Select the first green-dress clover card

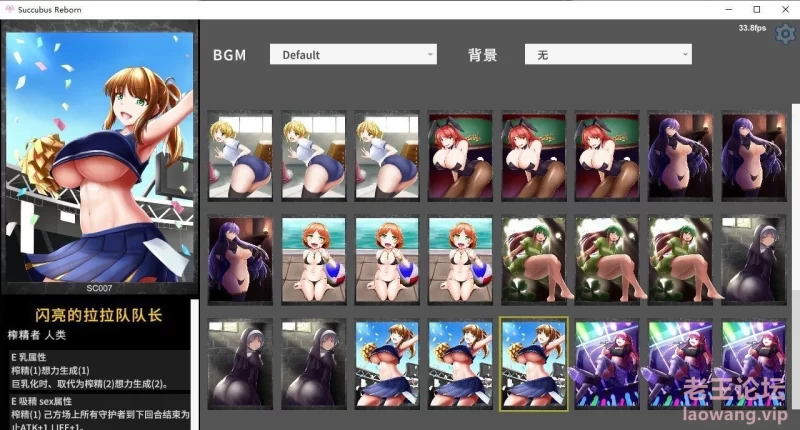(x=534, y=260)
